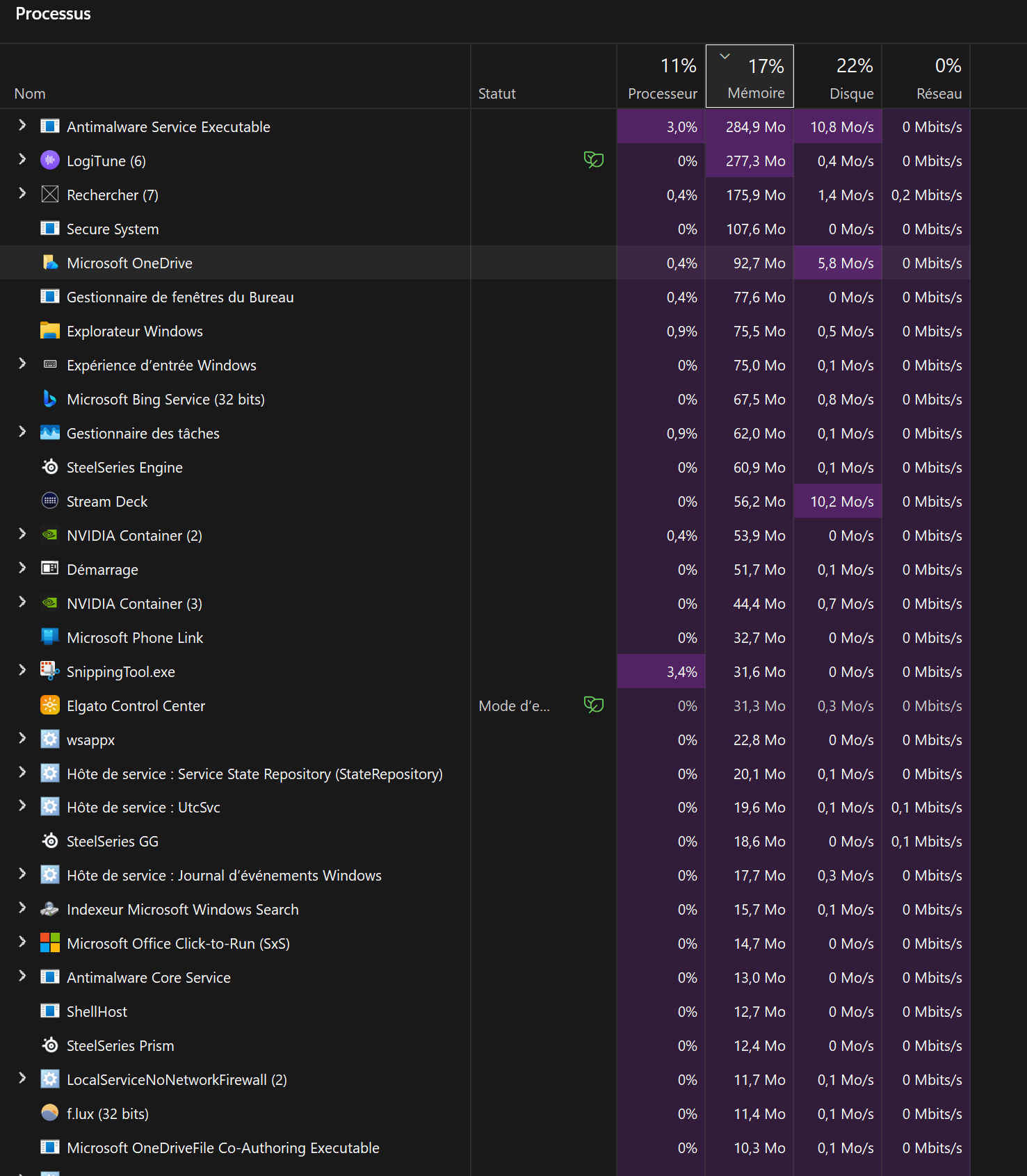Click the LogiTune purple app icon
The height and width of the screenshot is (1176, 1027).
tap(50, 161)
